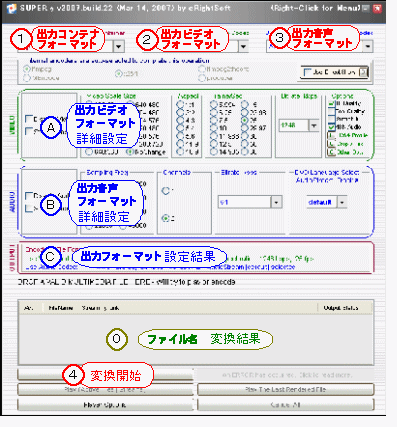Open the DVD language default dropdown

(342, 202)
